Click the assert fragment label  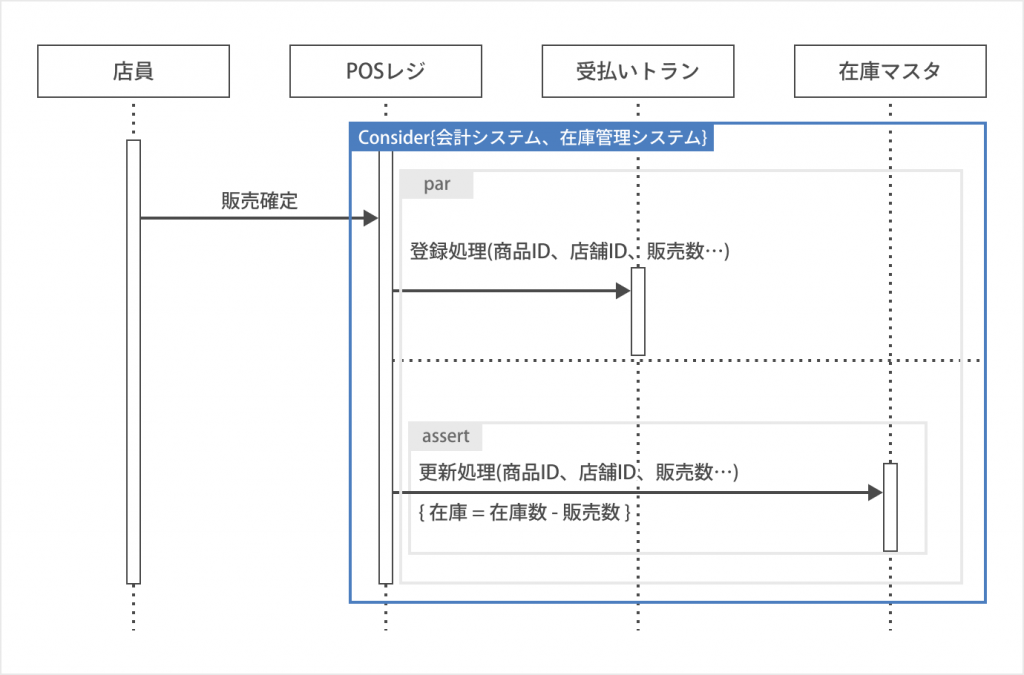(x=446, y=436)
